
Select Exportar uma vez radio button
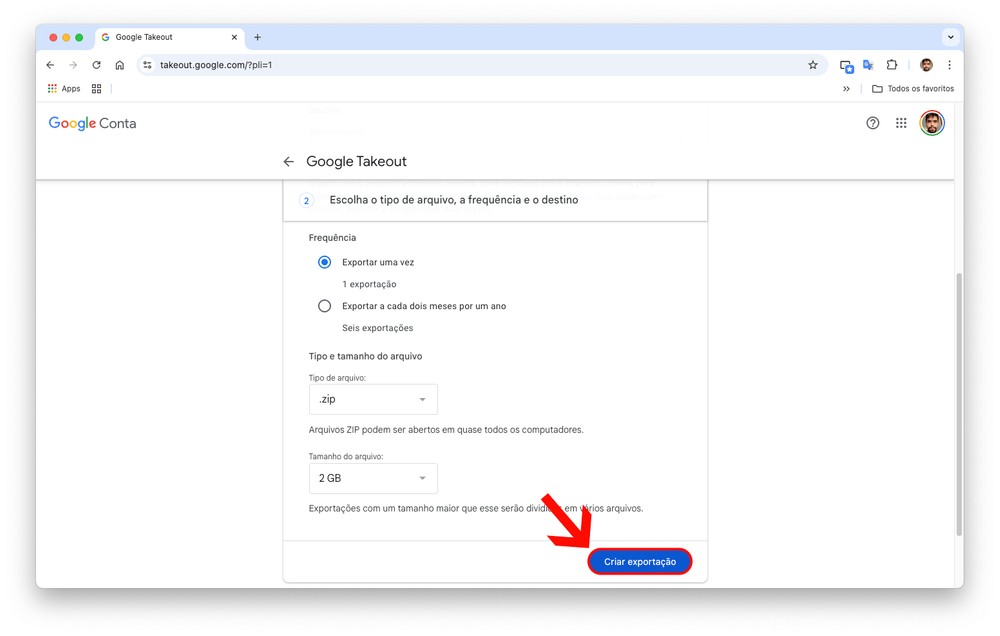[x=325, y=262]
